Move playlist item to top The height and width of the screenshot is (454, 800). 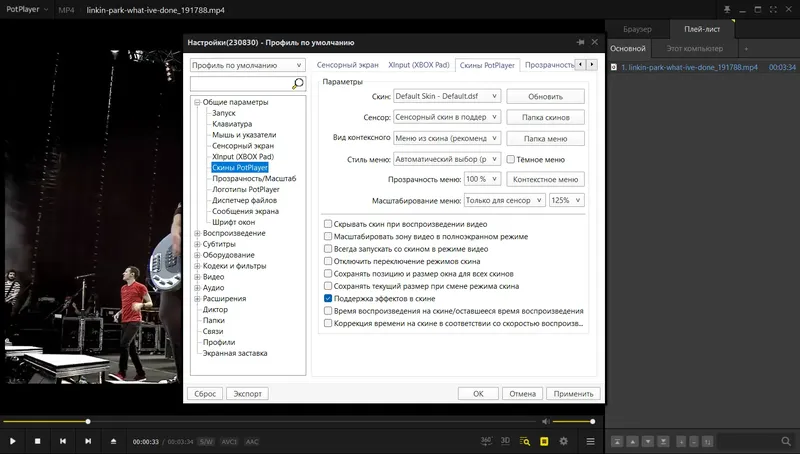617,442
